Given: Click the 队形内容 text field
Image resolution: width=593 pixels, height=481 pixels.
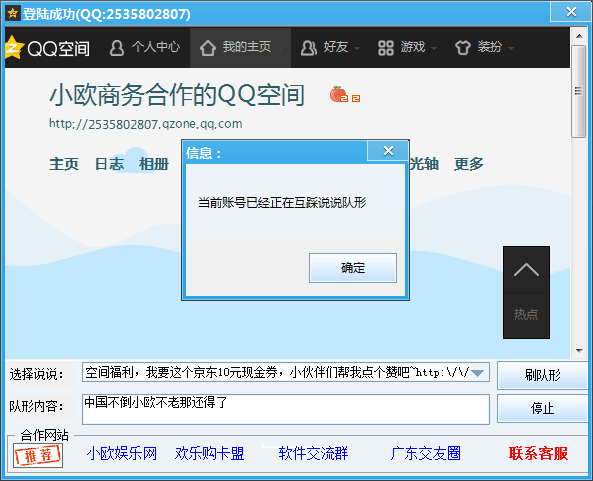Looking at the screenshot, I should click(x=286, y=409).
